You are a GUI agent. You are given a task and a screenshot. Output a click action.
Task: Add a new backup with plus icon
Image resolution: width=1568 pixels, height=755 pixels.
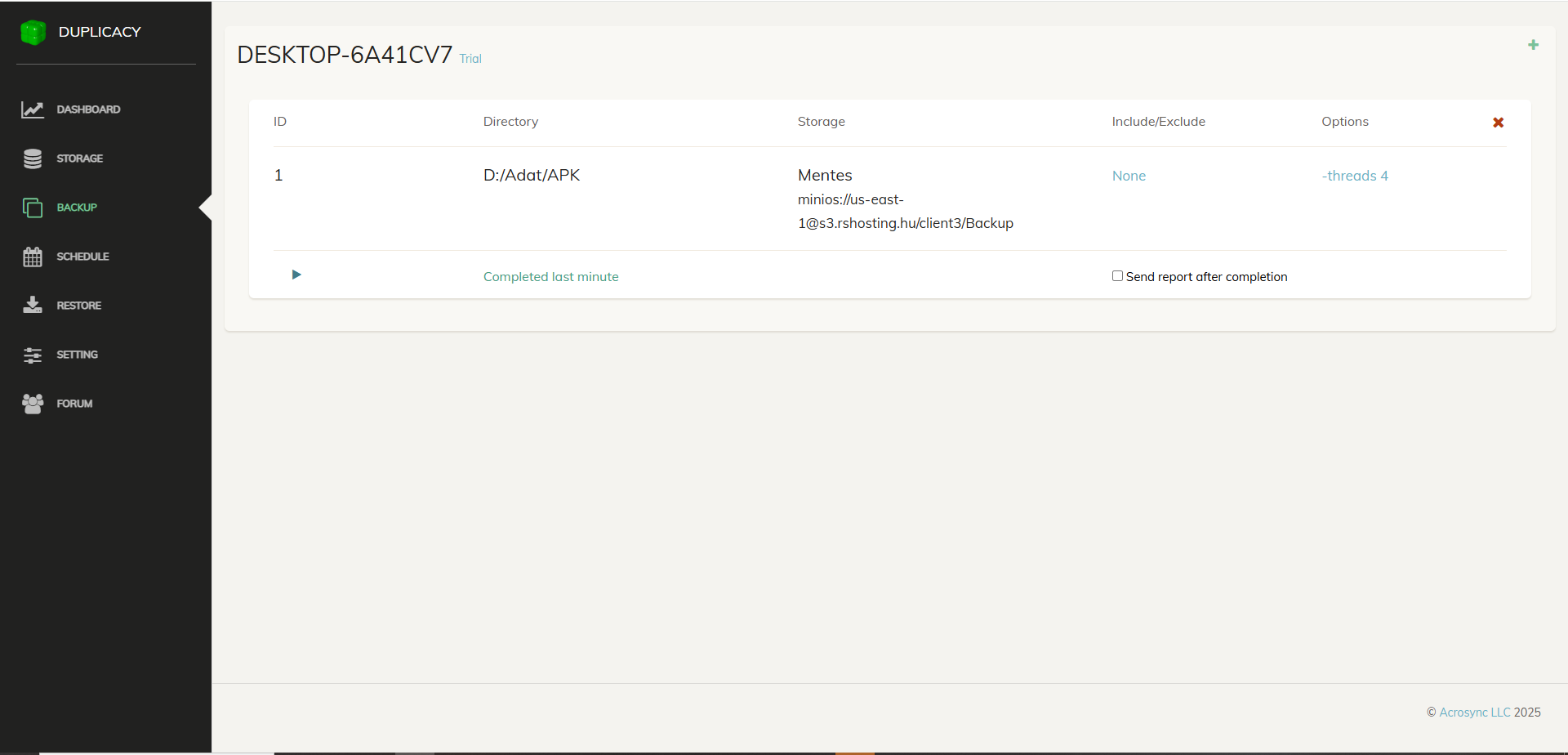1533,45
